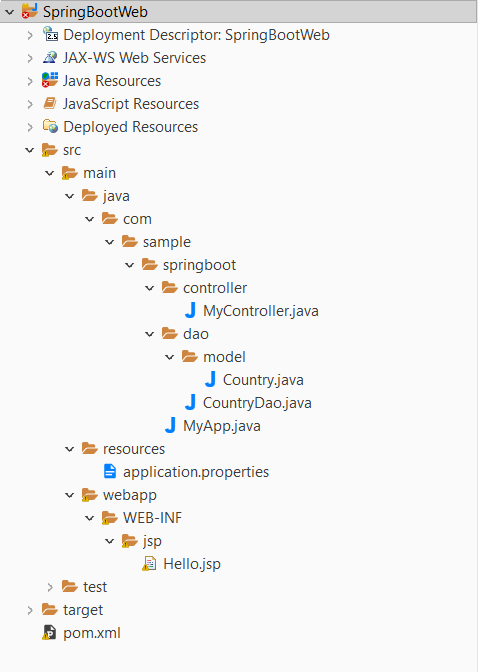
Task: Select the resources folder label
Action: [x=134, y=449]
